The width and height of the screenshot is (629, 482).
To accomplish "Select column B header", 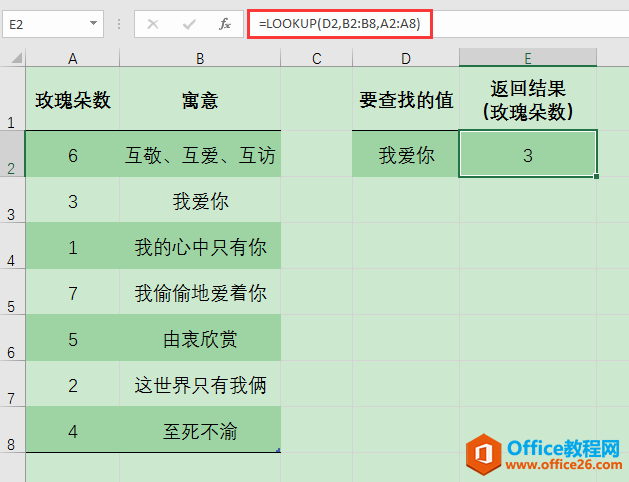I will click(x=200, y=59).
